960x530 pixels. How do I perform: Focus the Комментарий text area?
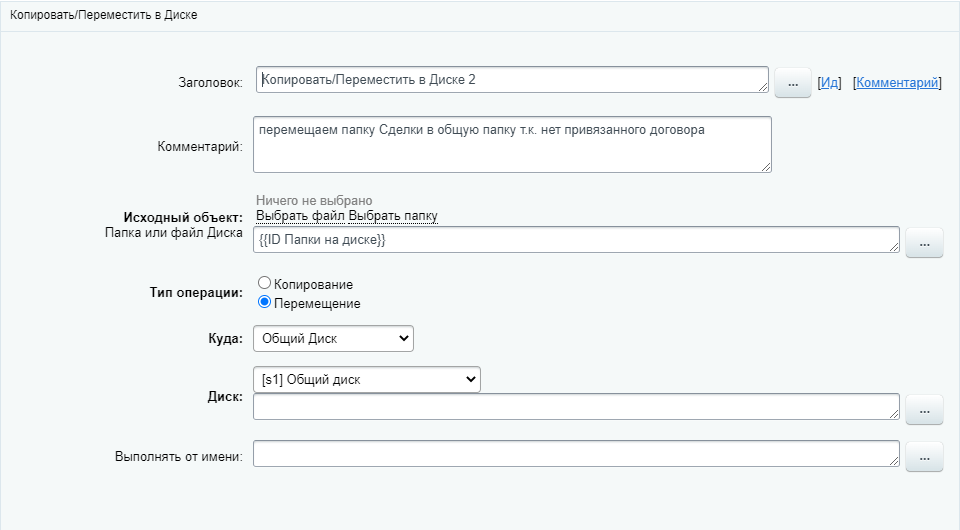[x=510, y=144]
